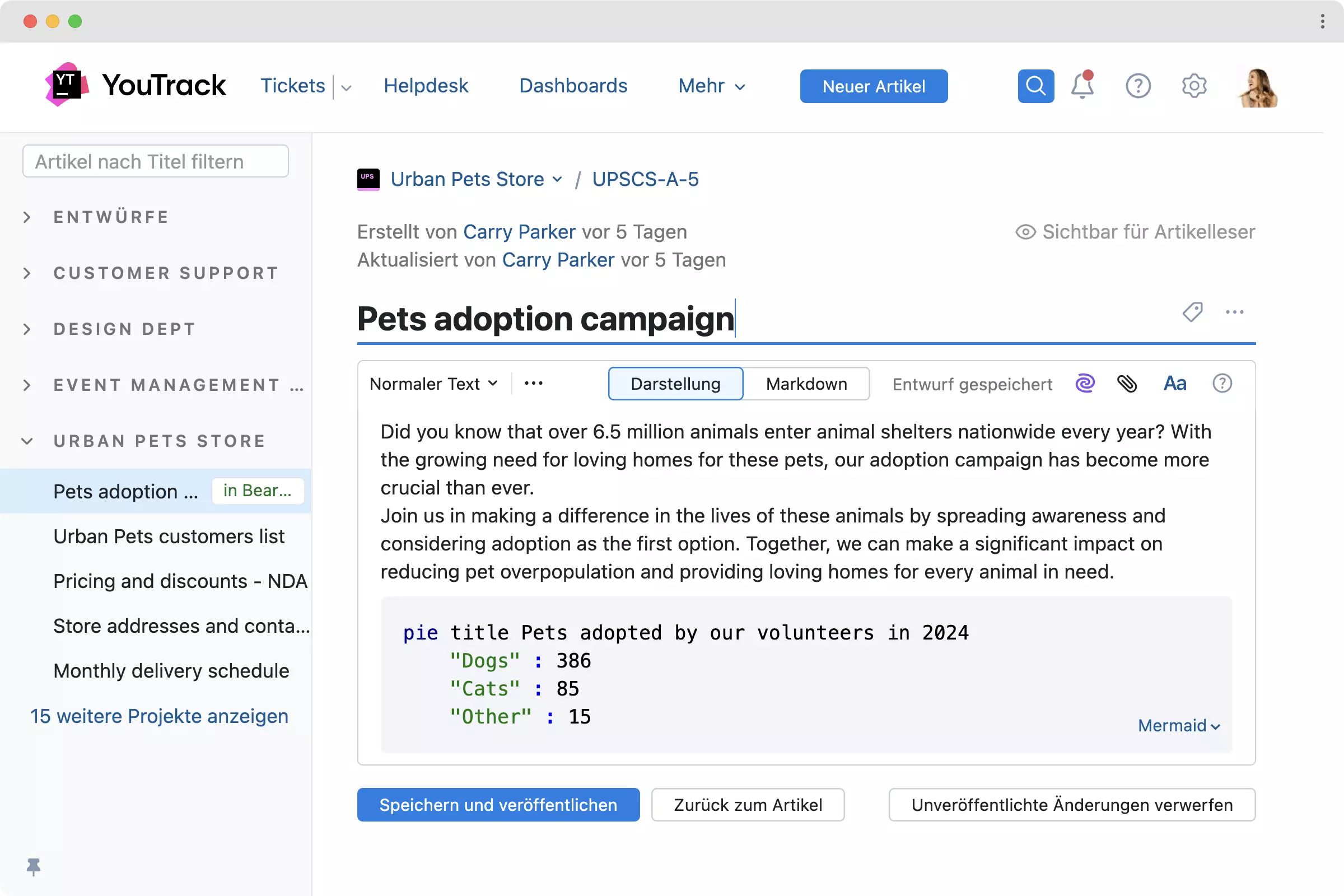Switch editor to Markdown mode
This screenshot has height=896, width=1344.
pyautogui.click(x=806, y=384)
